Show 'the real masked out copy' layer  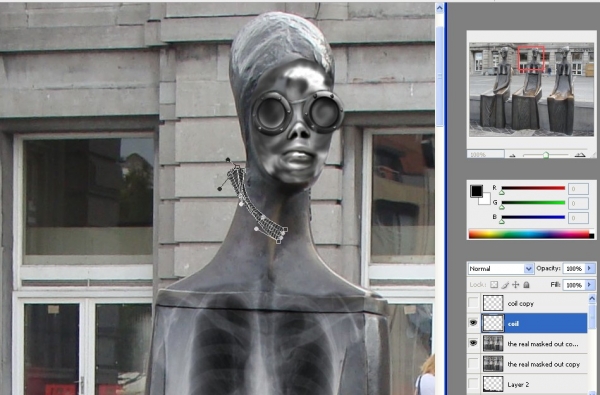(473, 364)
